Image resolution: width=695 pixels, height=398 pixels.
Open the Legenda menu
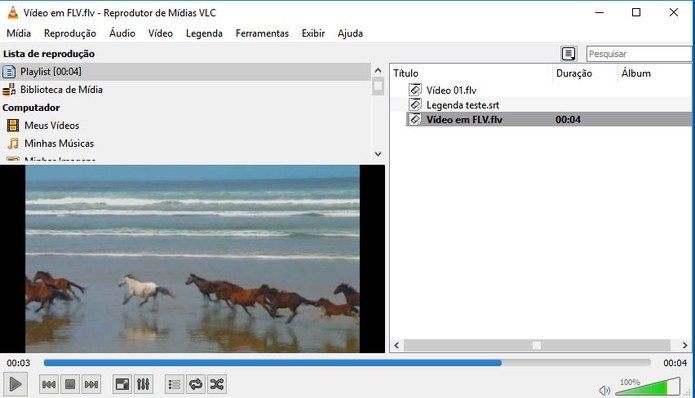click(x=204, y=33)
